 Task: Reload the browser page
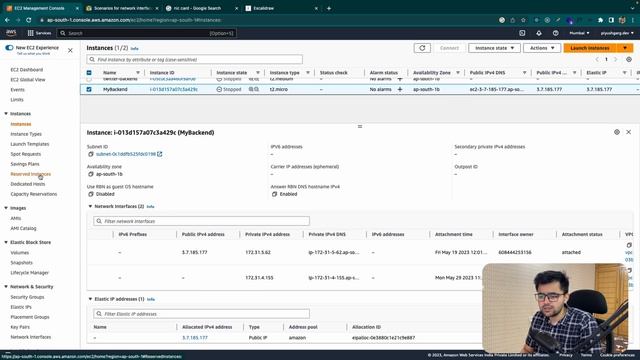[29, 20]
